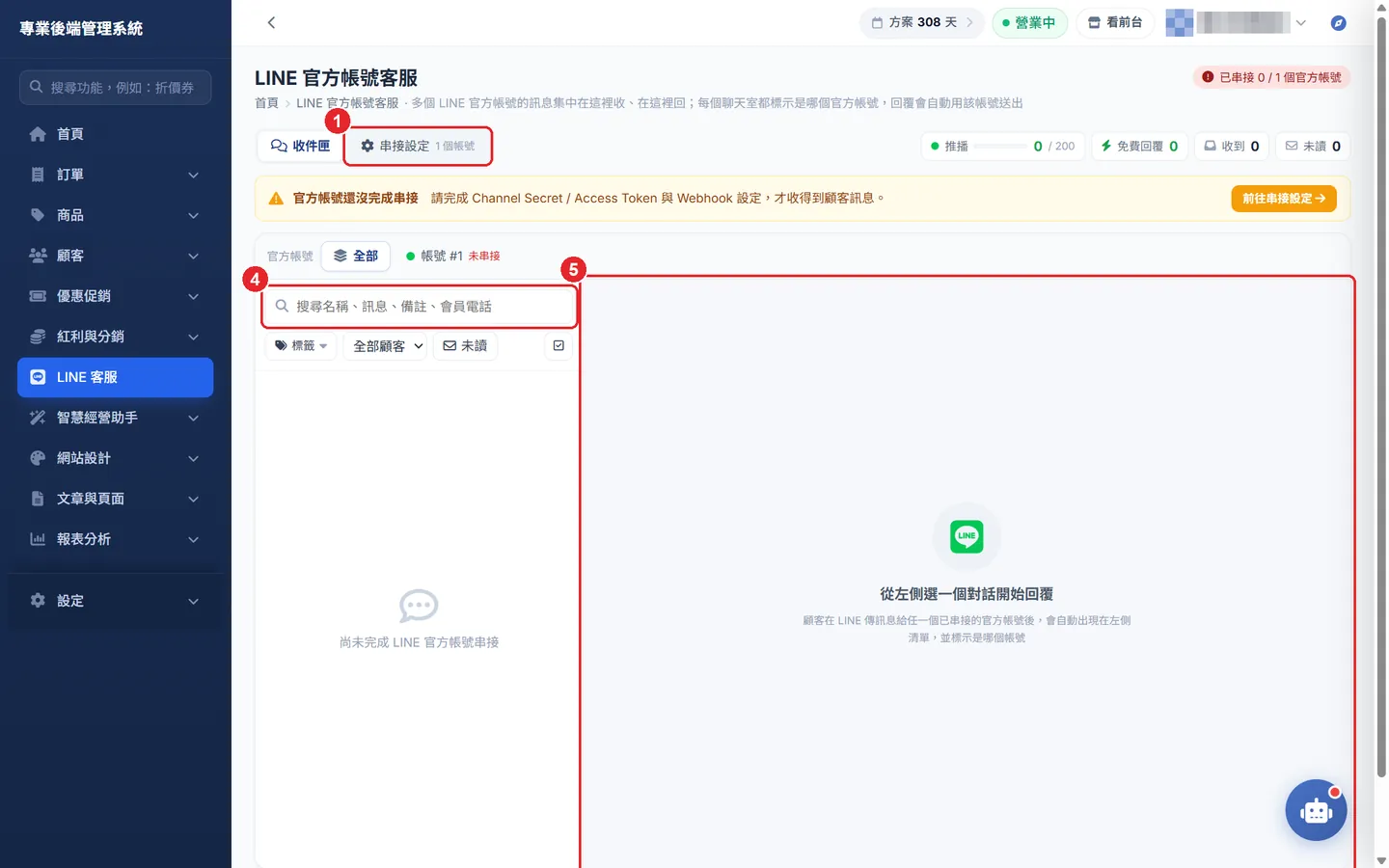Click the back arrow icon in header

pos(271,22)
